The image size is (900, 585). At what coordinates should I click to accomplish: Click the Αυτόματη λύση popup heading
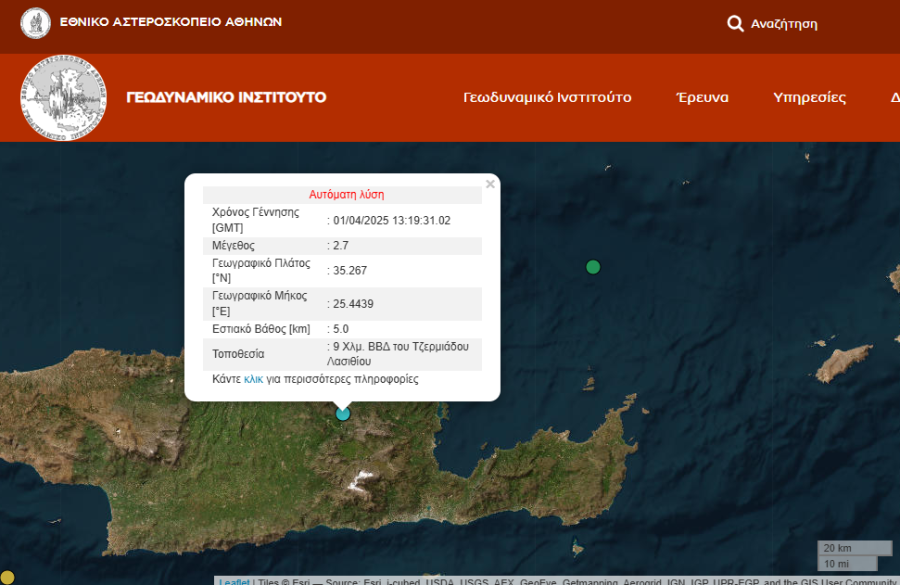346,195
